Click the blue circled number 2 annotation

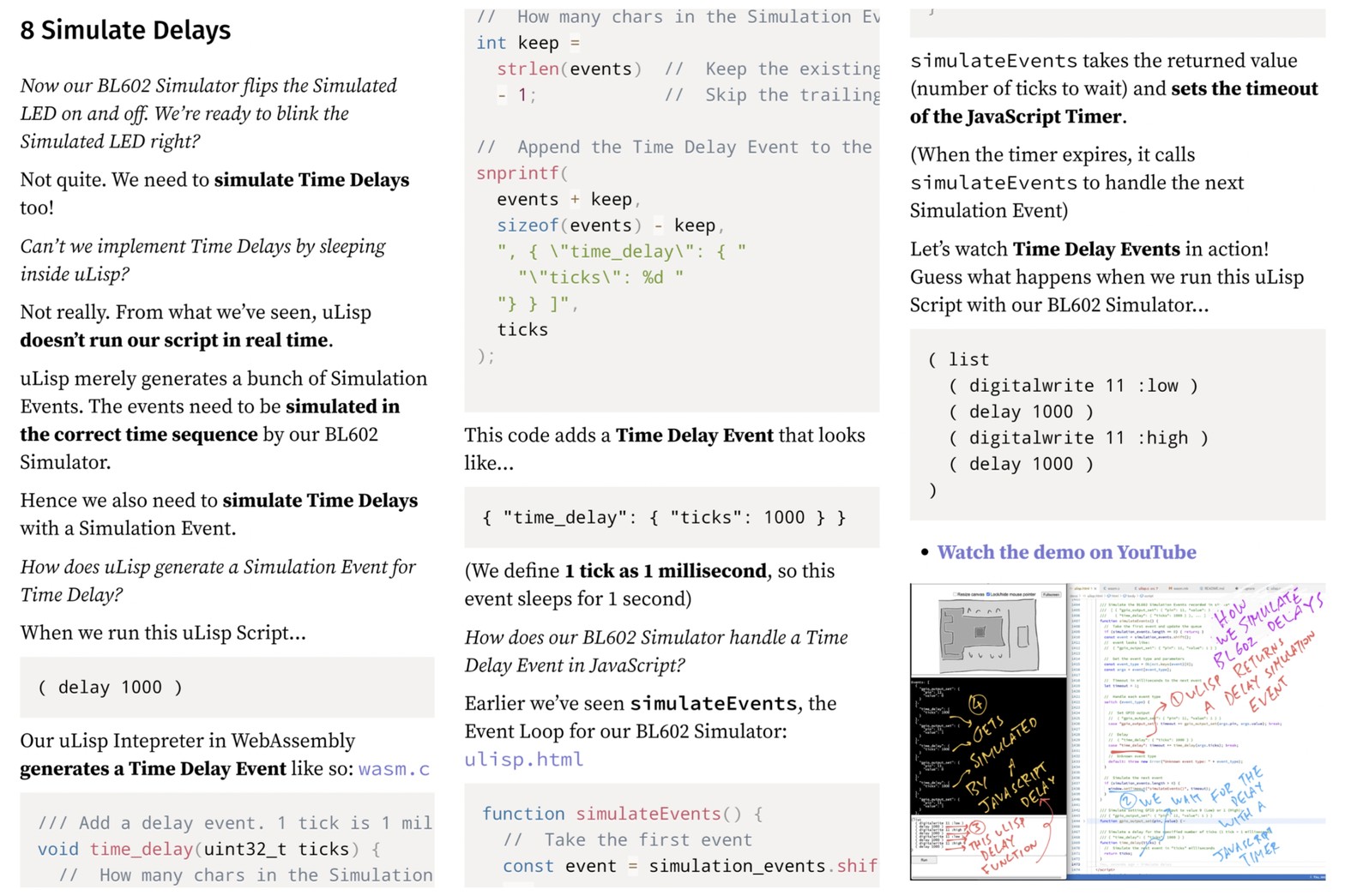click(1127, 801)
